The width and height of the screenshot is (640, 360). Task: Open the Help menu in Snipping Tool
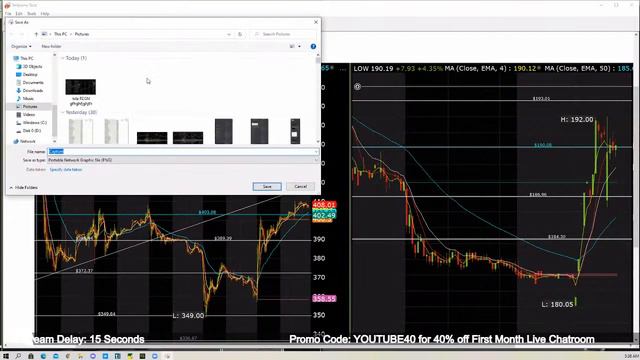tap(45, 13)
